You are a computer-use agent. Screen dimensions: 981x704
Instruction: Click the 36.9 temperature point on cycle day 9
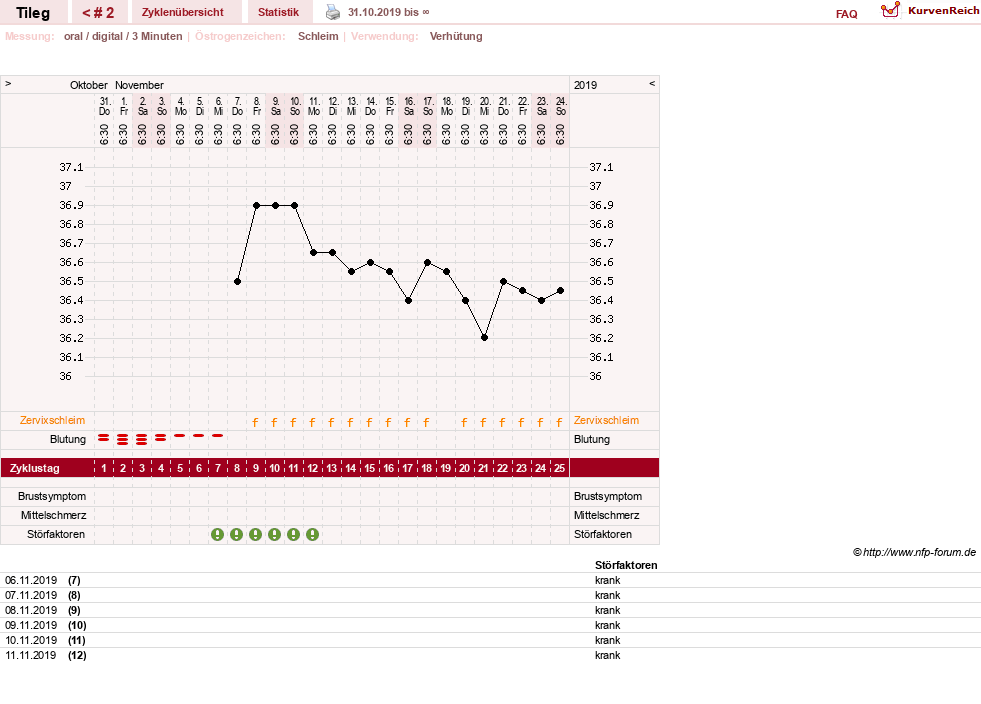click(257, 205)
